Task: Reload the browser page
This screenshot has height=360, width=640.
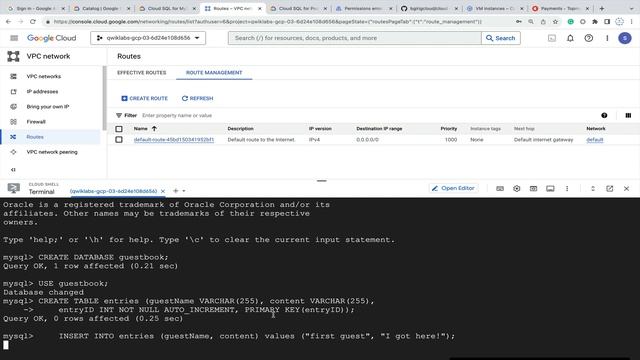Action: tap(33, 22)
